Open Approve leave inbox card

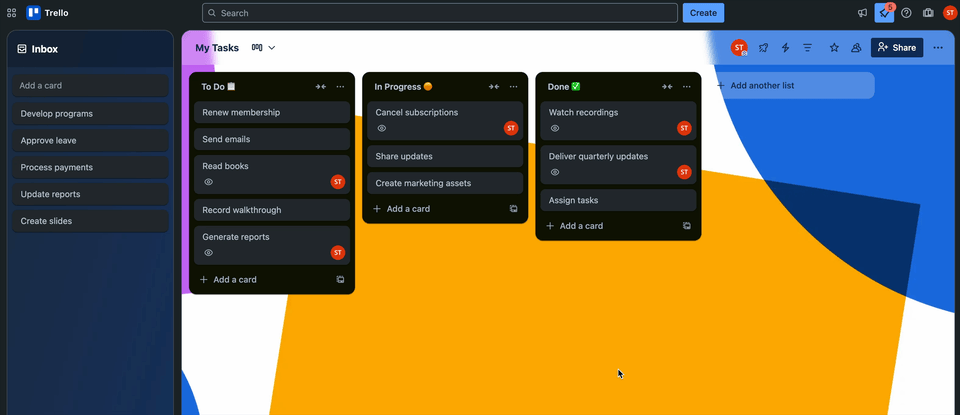pos(90,141)
